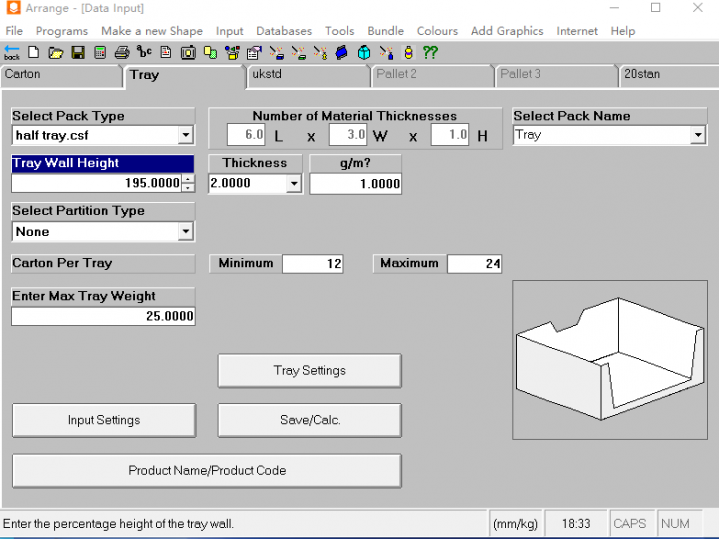The image size is (719, 539).
Task: Click the Maximum cartons per tray field
Action: pyautogui.click(x=474, y=264)
